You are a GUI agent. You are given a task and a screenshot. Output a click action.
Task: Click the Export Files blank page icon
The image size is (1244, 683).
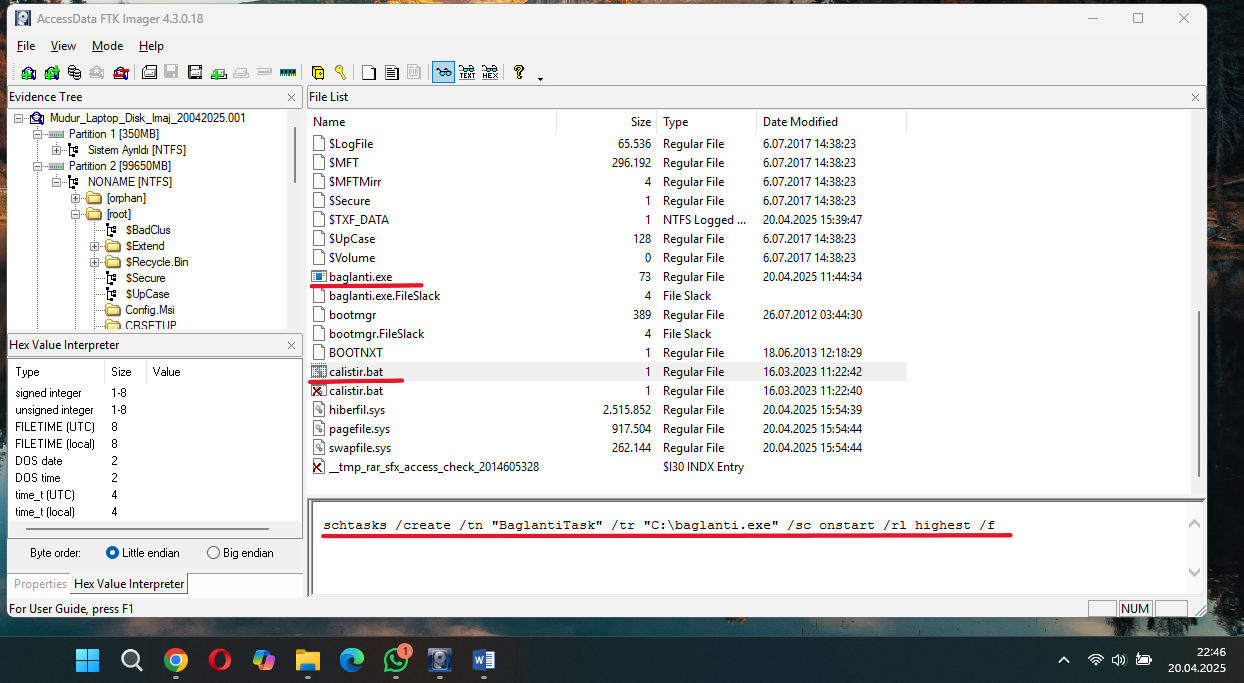tap(369, 72)
